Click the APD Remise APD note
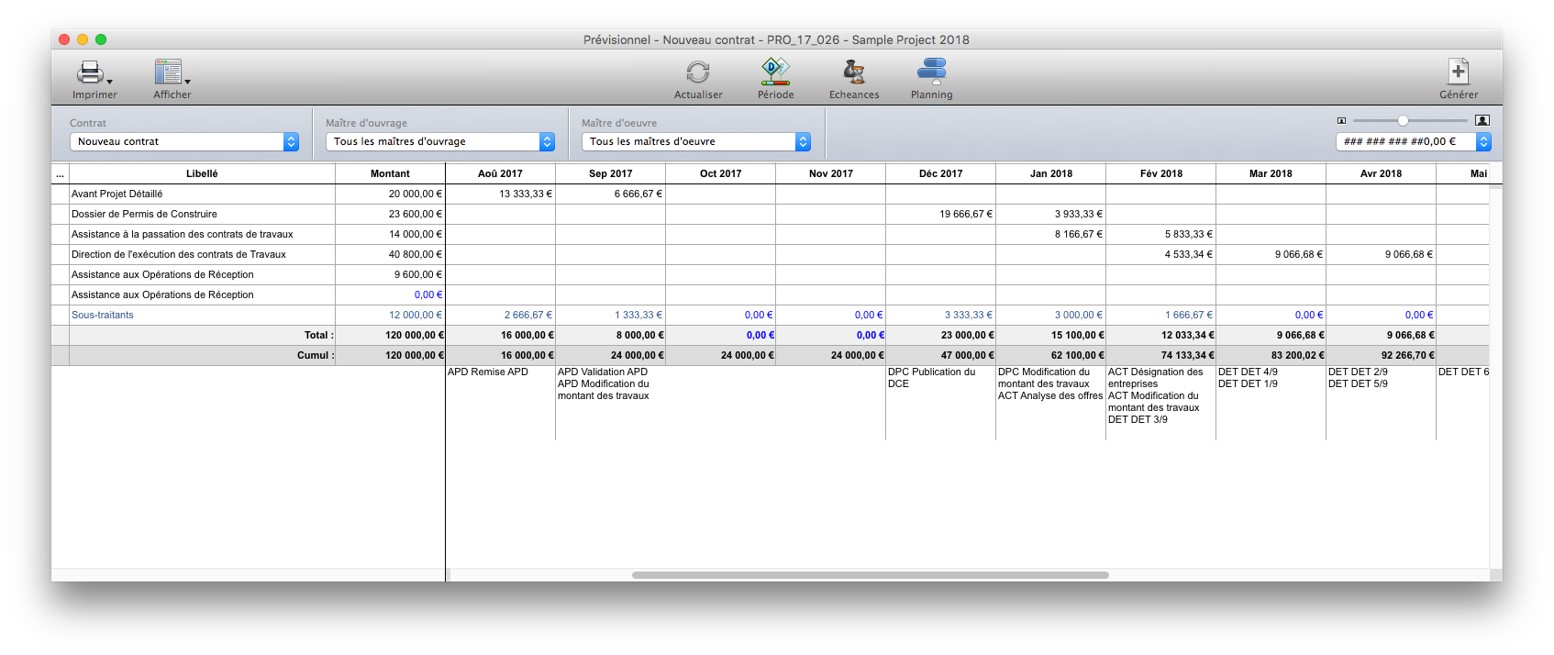The height and width of the screenshot is (655, 1554). 487,372
